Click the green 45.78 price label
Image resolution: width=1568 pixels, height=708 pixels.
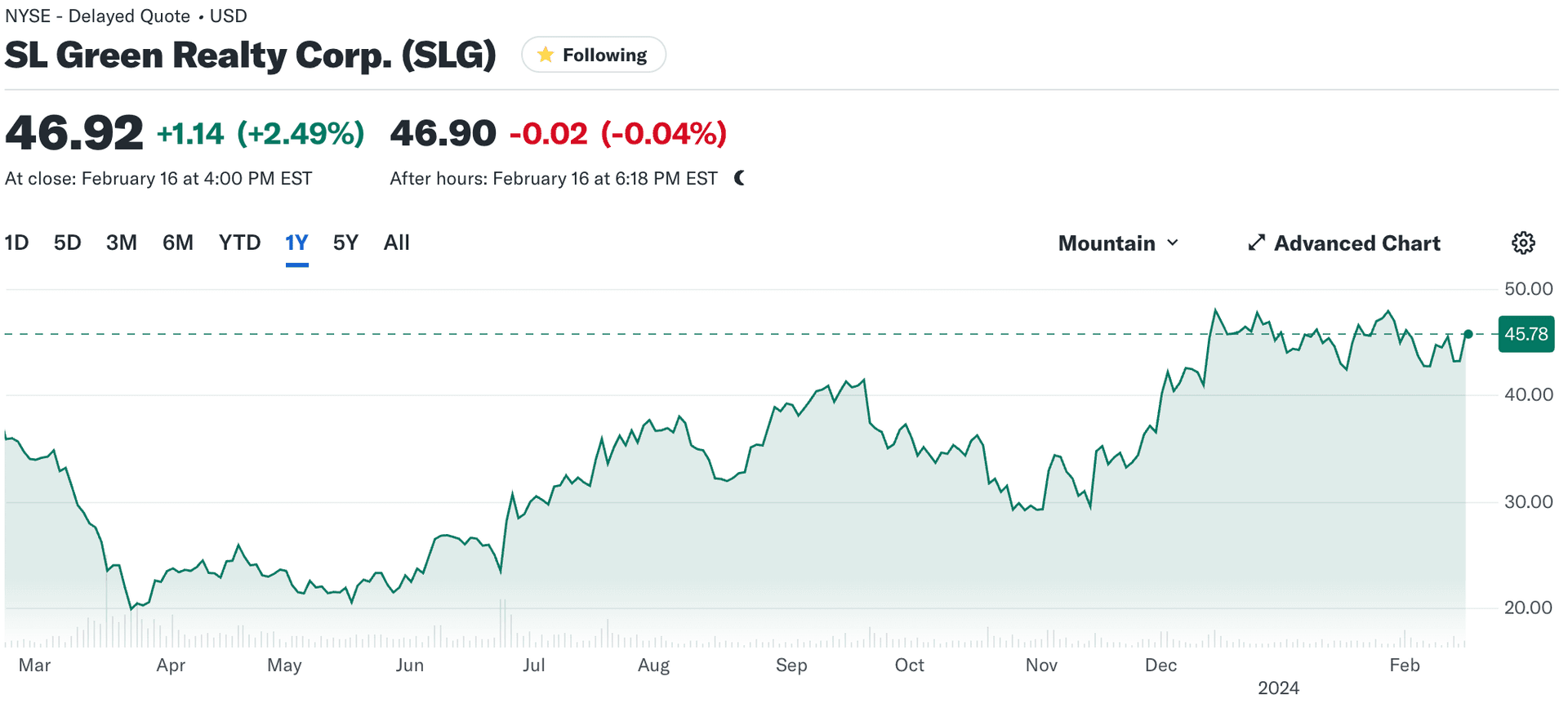[x=1526, y=334]
